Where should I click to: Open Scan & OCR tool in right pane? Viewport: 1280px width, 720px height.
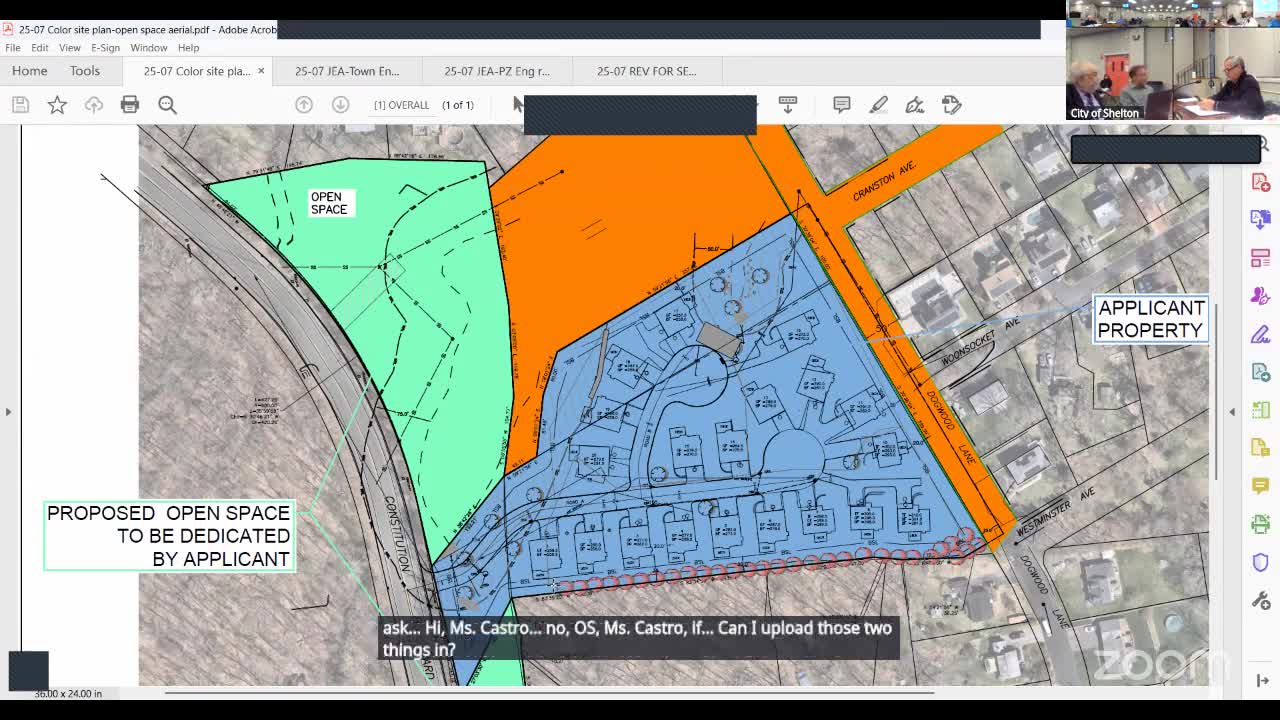[x=1260, y=524]
